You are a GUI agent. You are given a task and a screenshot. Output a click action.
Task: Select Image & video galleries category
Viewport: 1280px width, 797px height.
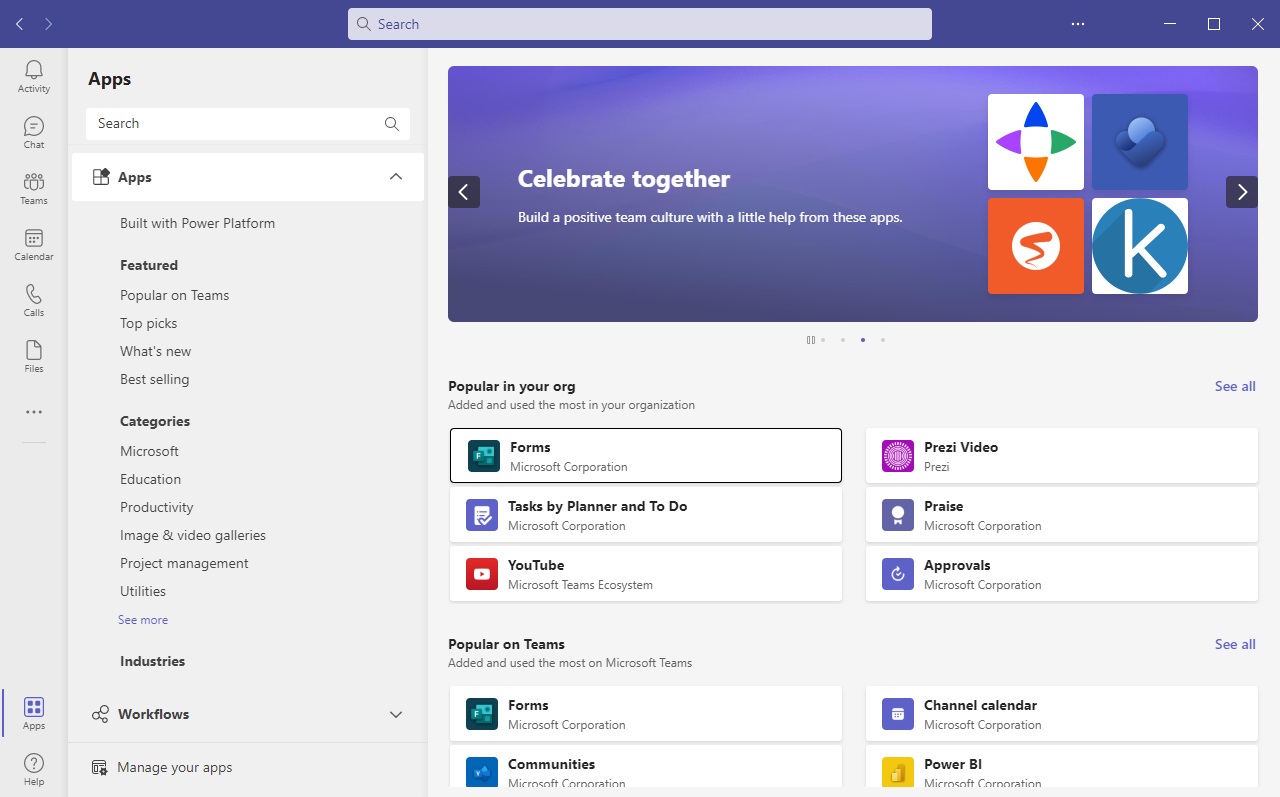(193, 535)
